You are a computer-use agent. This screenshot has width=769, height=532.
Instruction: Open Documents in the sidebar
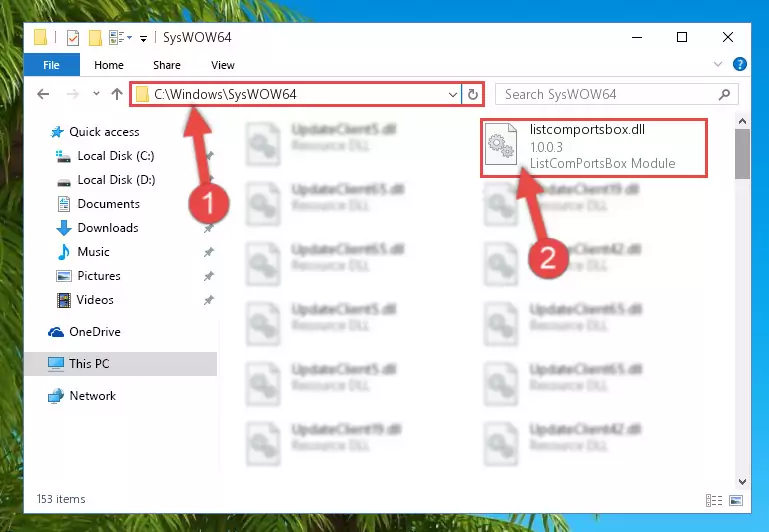pyautogui.click(x=108, y=204)
